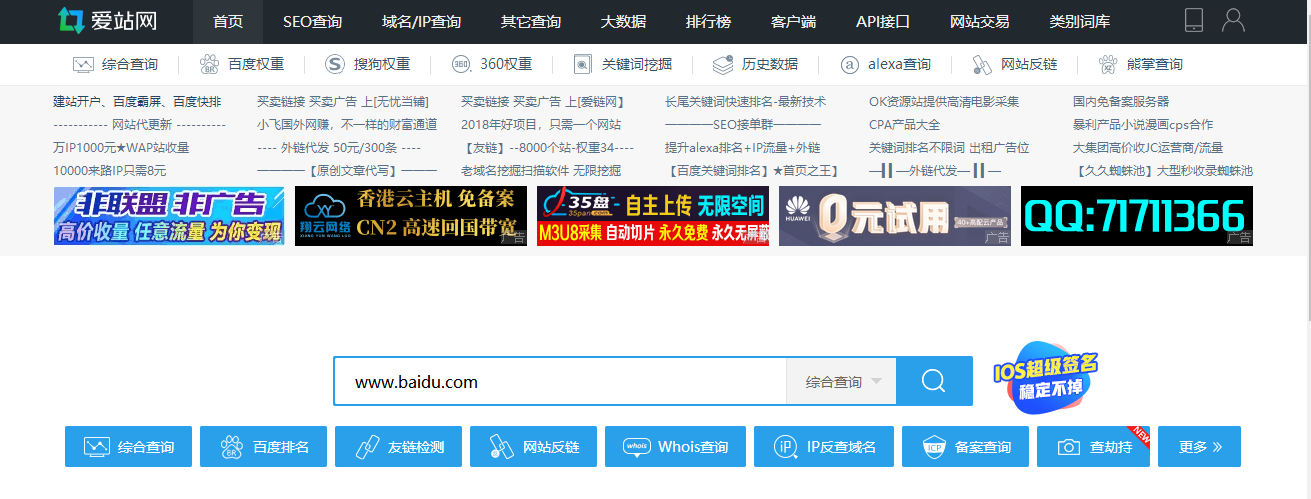Open the SEO查询 menu
Screen dimensions: 1311x499
[312, 22]
